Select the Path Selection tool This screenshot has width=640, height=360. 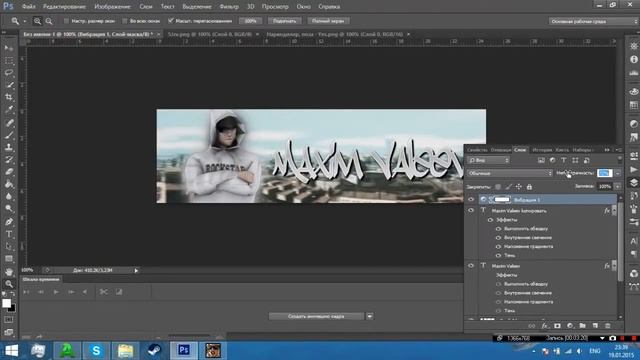pyautogui.click(x=9, y=247)
